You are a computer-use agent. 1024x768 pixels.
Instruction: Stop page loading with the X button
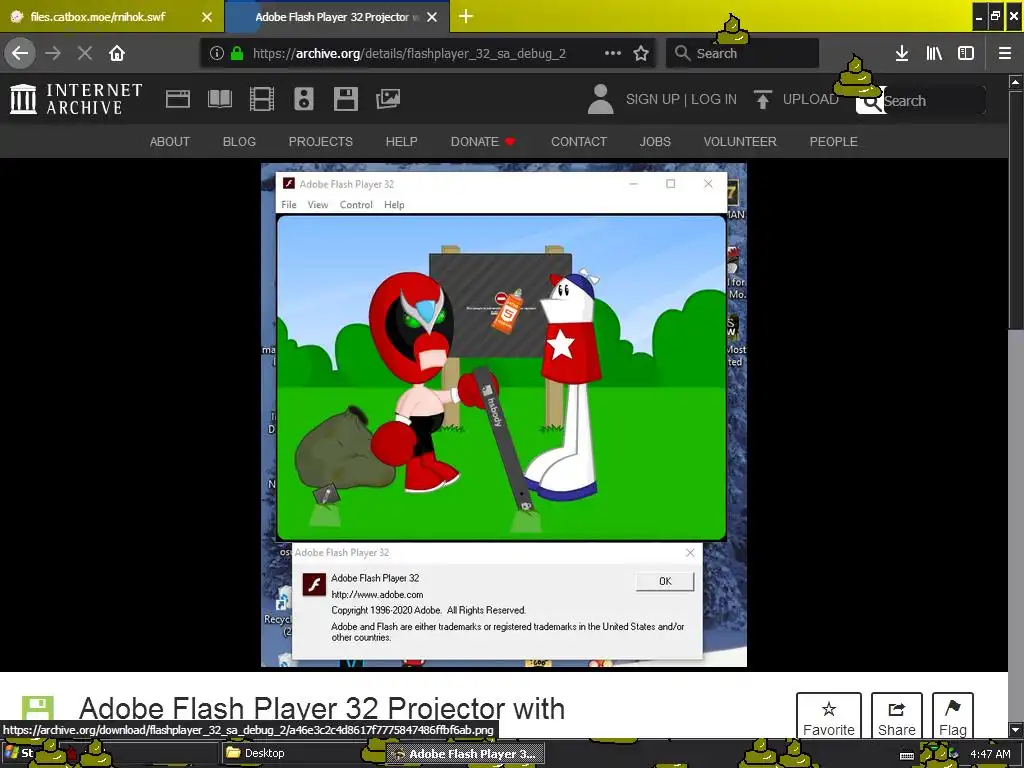tap(85, 53)
